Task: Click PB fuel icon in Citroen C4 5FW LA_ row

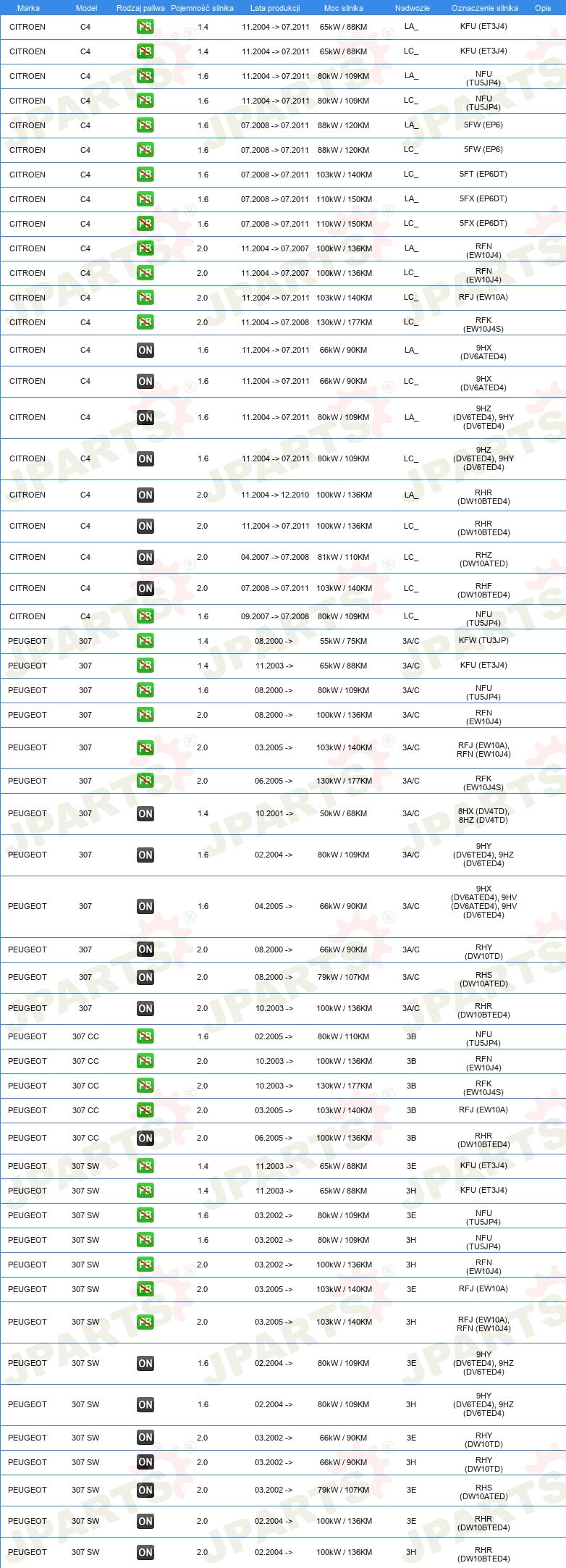Action: 145,125
